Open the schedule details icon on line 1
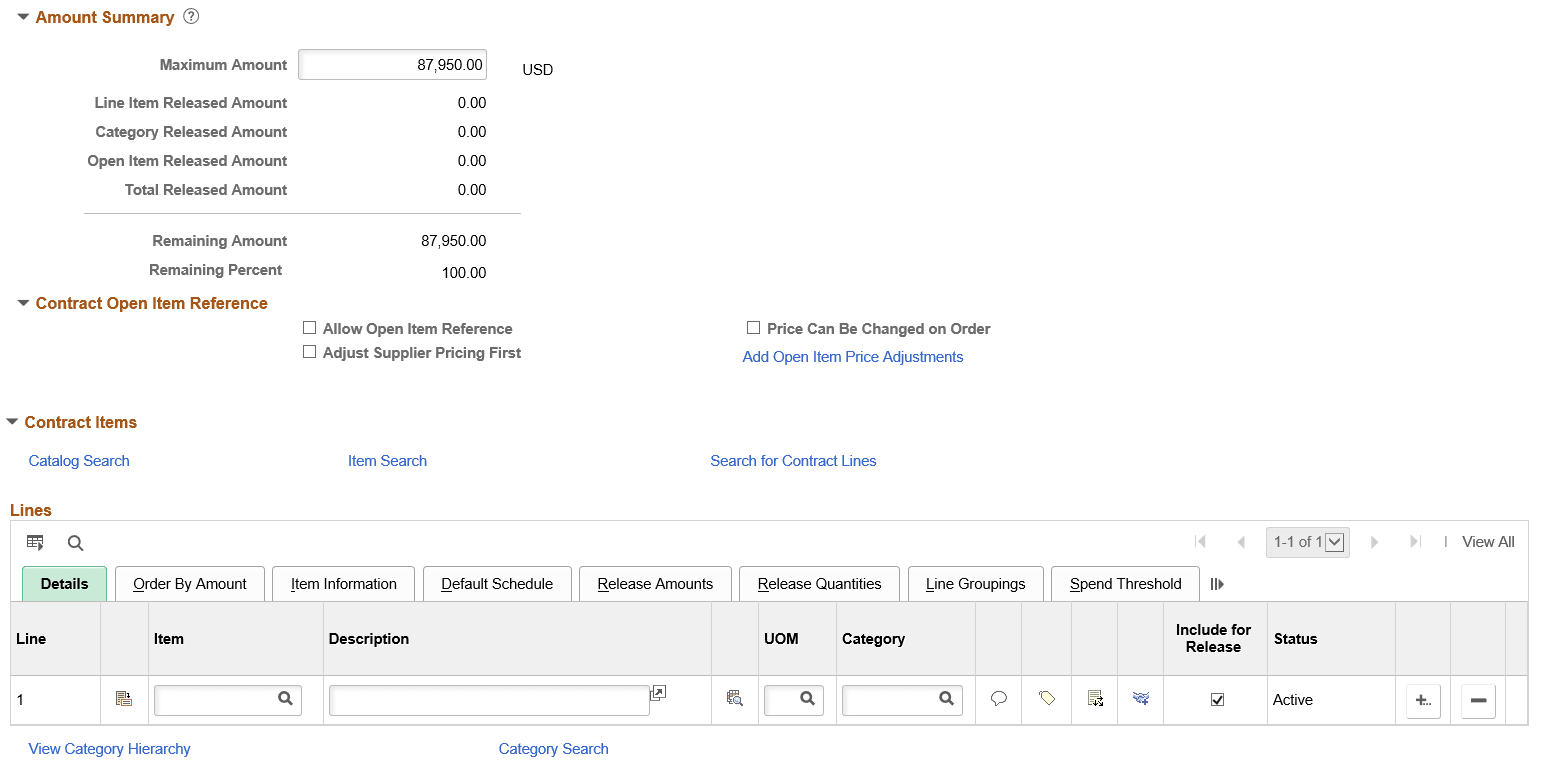This screenshot has height=767, width=1547. click(1094, 700)
